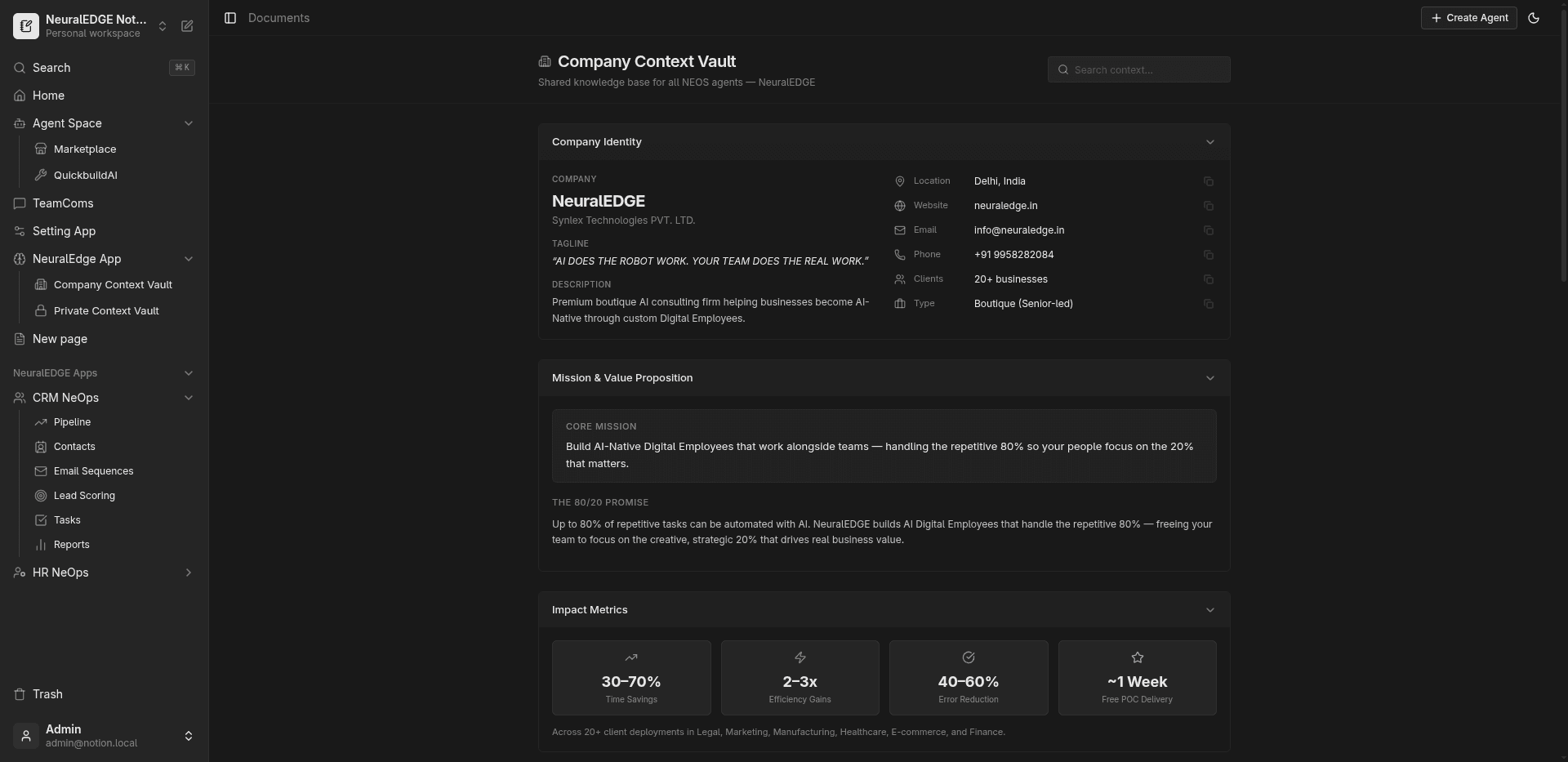The image size is (1568, 762).
Task: Copy the clients value 20+ businesses
Action: [1209, 279]
